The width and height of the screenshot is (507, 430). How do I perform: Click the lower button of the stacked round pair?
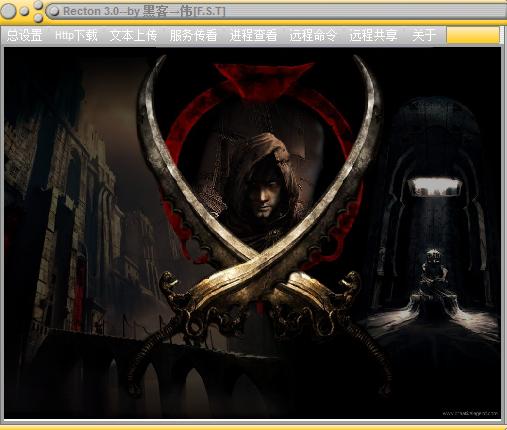click(38, 17)
